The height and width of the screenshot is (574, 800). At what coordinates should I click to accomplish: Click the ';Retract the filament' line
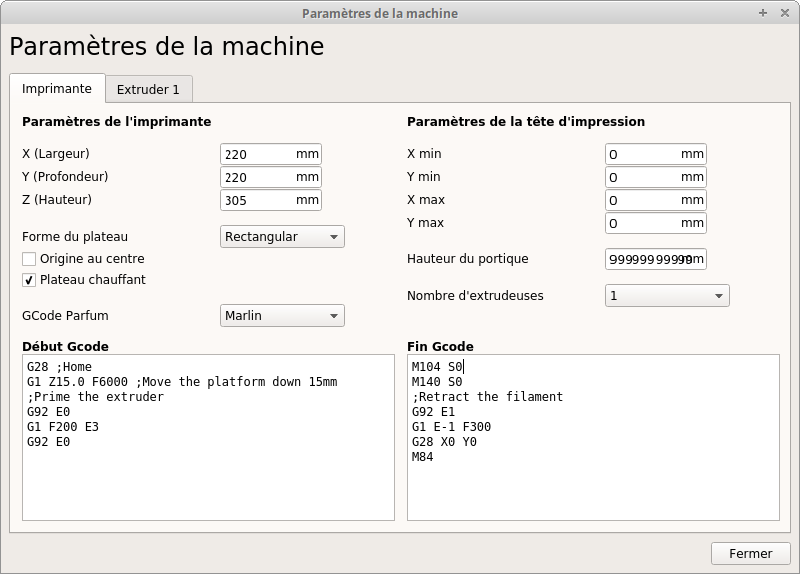487,397
